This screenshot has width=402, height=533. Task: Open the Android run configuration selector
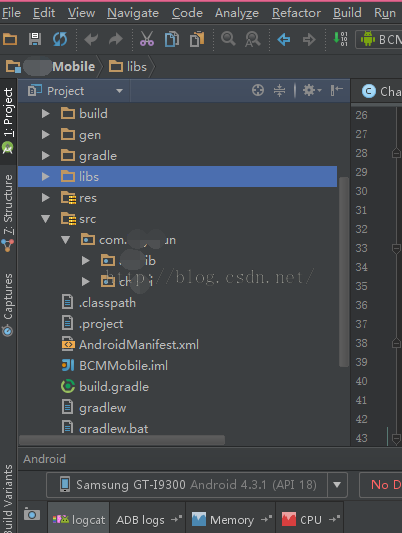pos(379,39)
